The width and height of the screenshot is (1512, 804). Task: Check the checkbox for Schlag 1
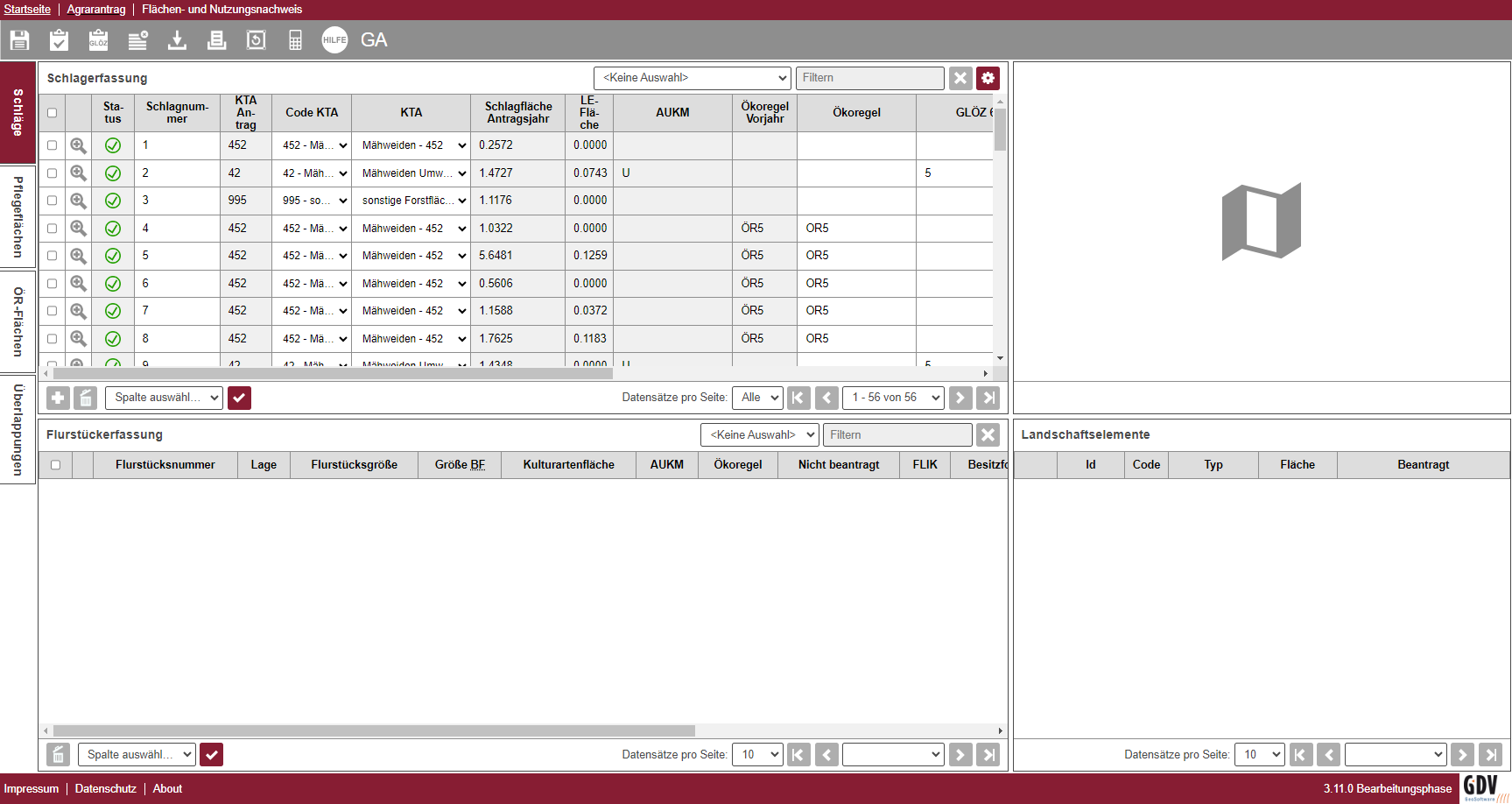pos(52,145)
